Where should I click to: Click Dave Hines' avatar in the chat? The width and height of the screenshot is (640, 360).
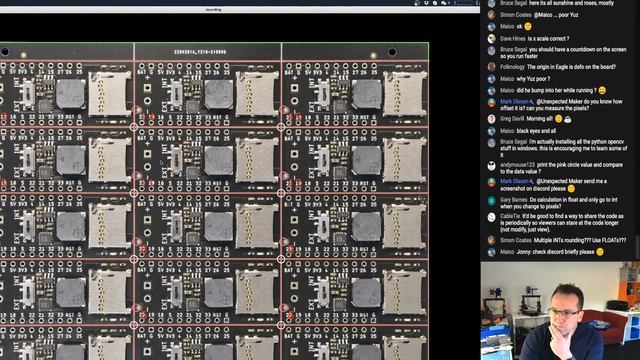[x=491, y=39]
